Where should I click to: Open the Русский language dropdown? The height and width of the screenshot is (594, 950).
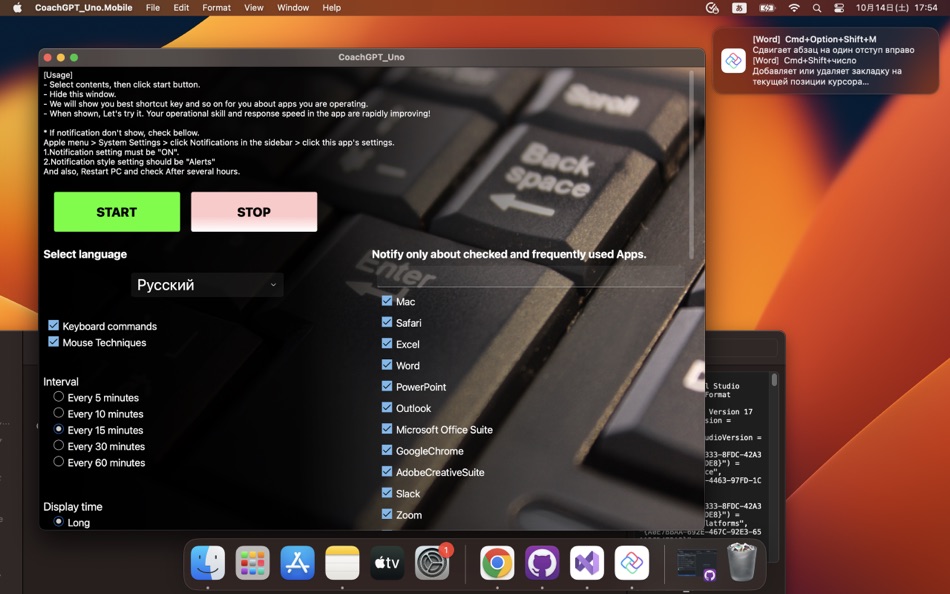[207, 285]
